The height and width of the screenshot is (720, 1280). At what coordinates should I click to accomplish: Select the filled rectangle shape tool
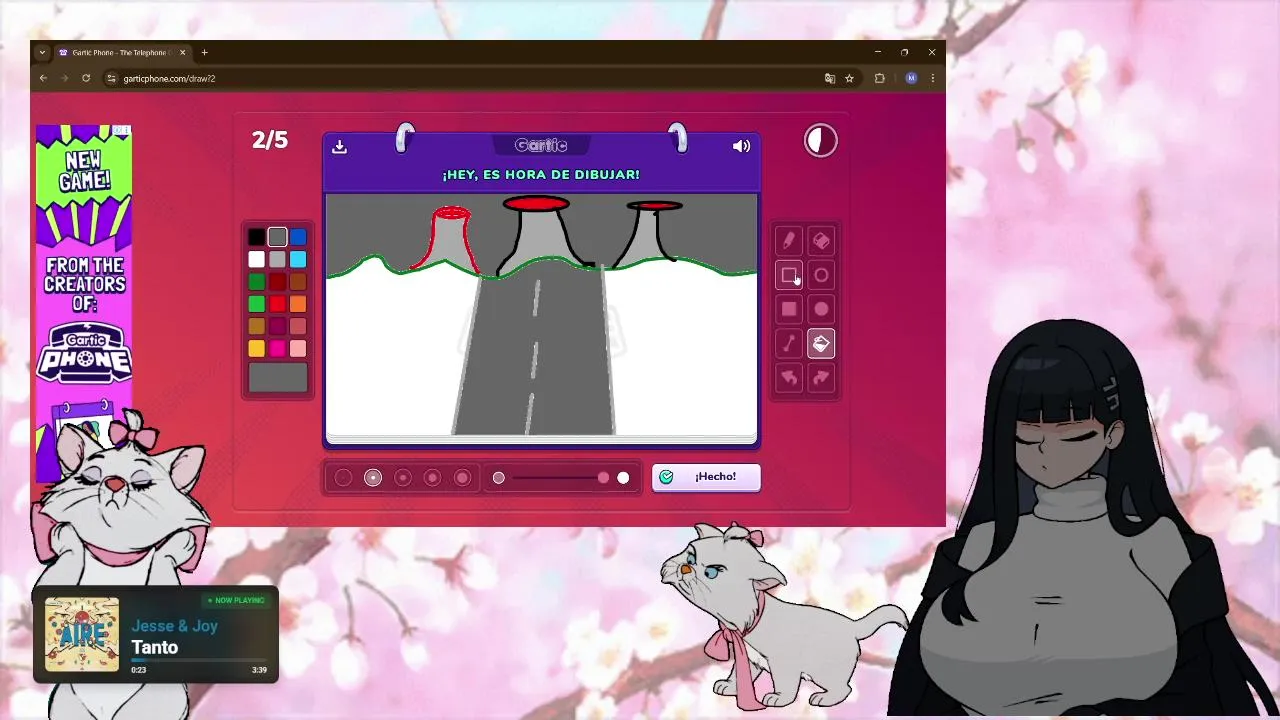click(x=789, y=309)
